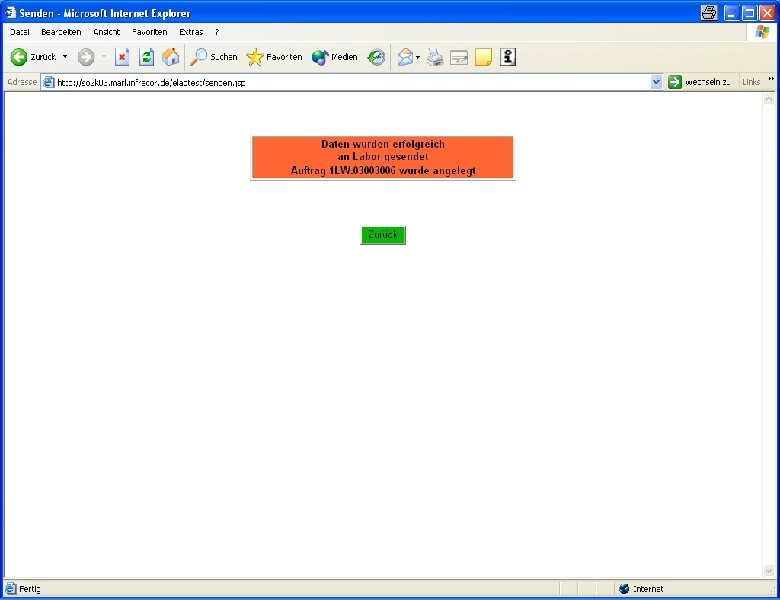Click the info 'i' toolbar icon

click(x=508, y=57)
